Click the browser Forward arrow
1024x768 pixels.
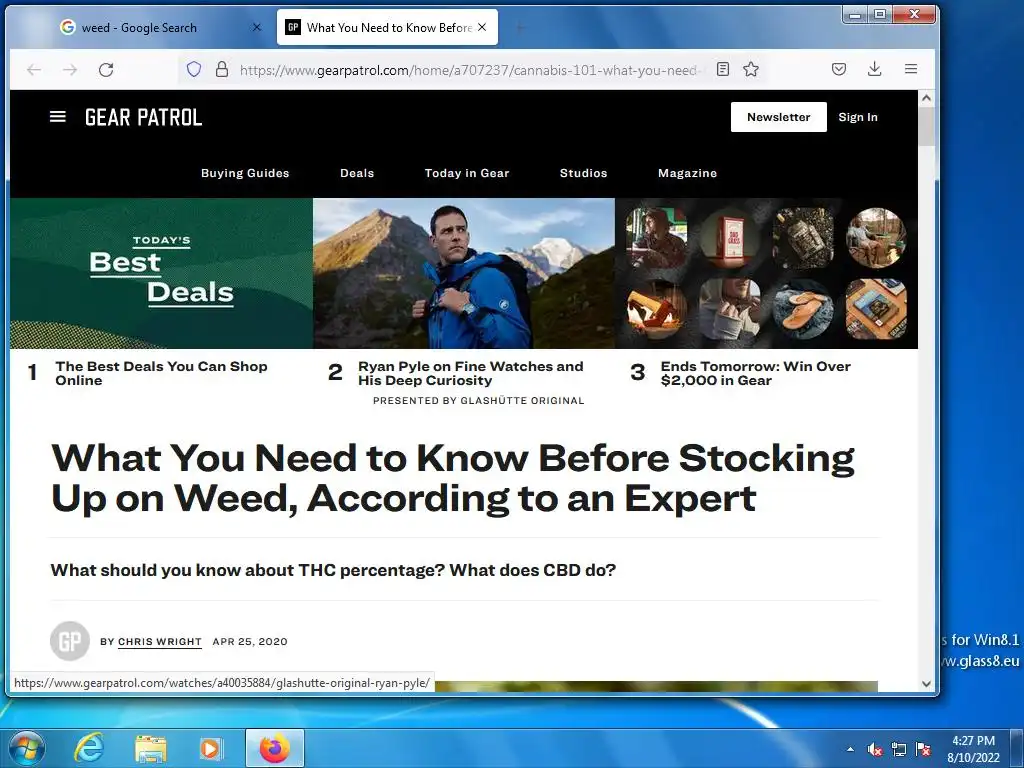pyautogui.click(x=70, y=69)
